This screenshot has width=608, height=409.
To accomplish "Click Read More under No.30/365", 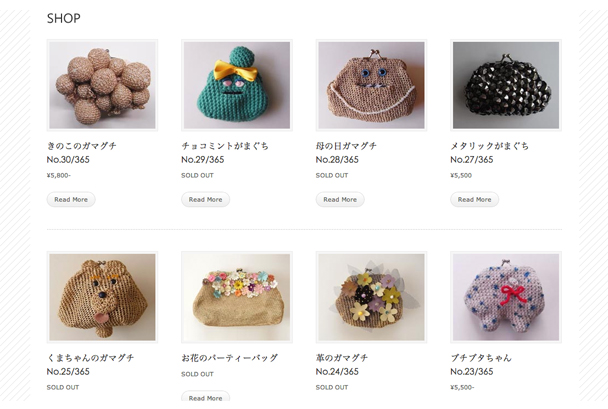I will (71, 199).
